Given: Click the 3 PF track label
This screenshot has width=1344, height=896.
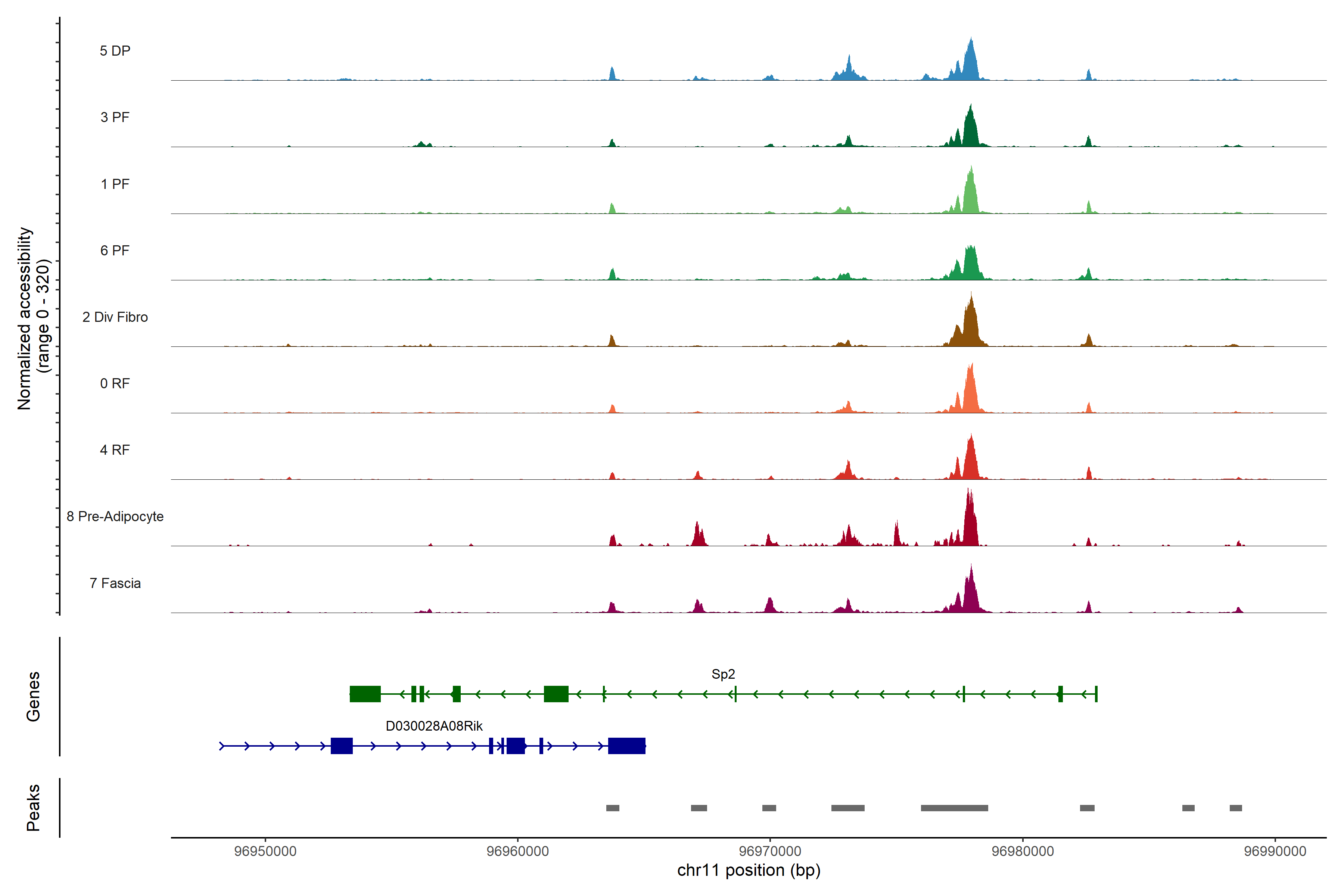Looking at the screenshot, I should (115, 117).
